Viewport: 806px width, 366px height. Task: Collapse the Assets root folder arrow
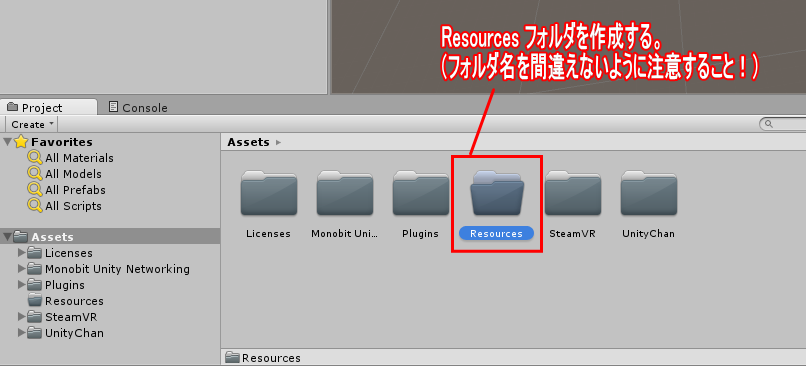(7, 237)
